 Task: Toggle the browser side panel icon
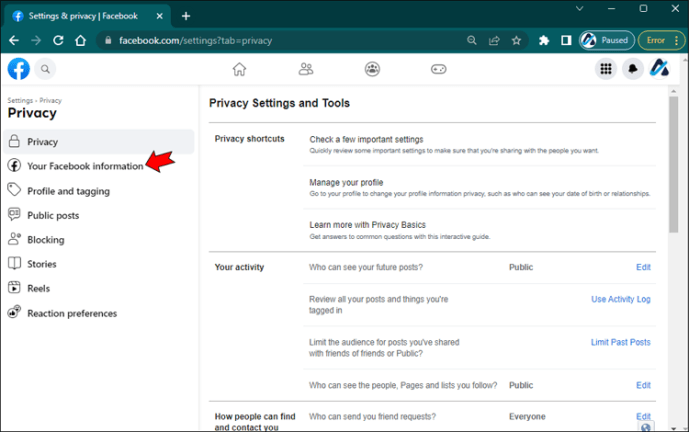tap(566, 40)
